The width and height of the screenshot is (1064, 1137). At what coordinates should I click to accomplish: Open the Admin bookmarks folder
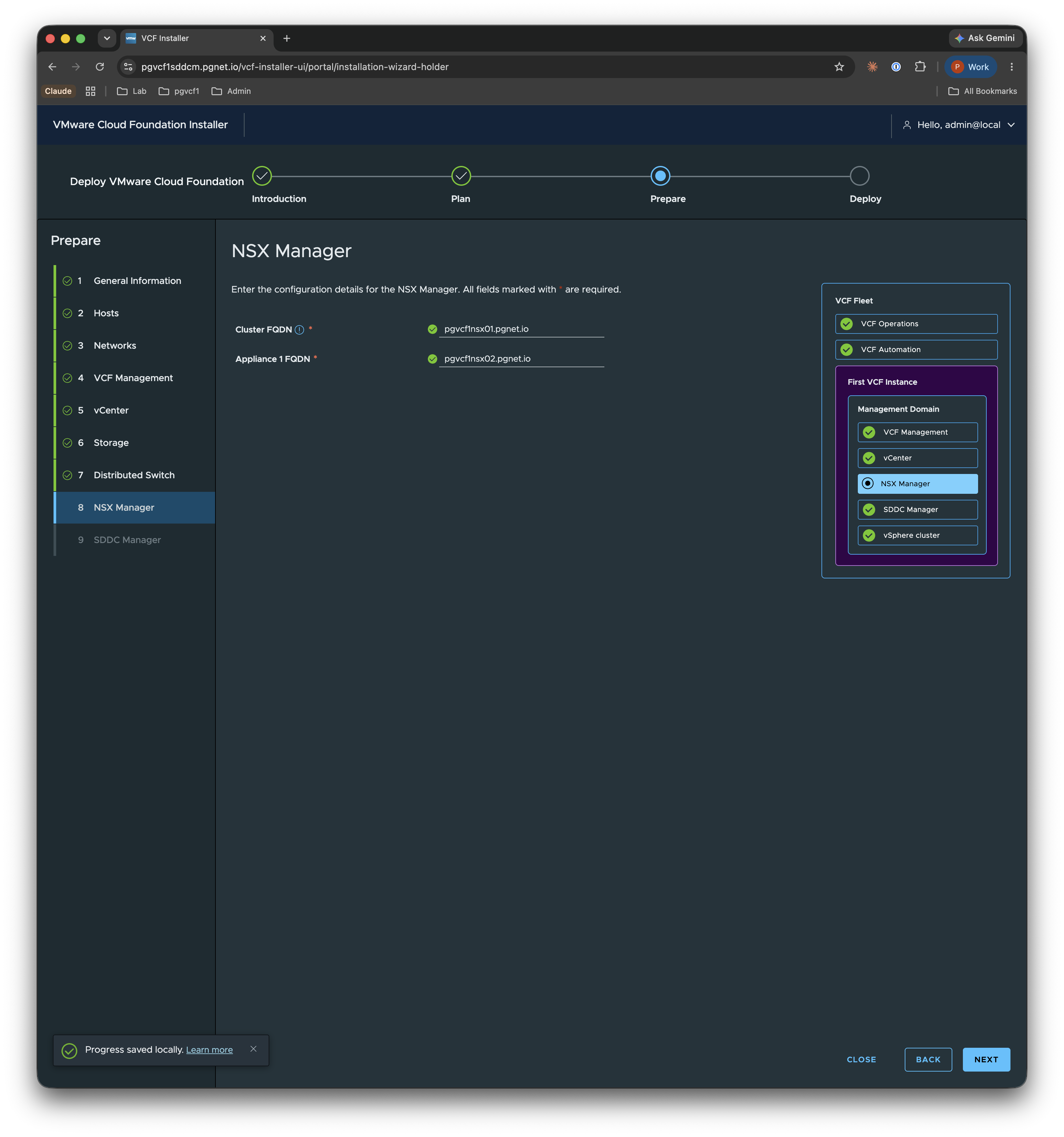point(231,91)
